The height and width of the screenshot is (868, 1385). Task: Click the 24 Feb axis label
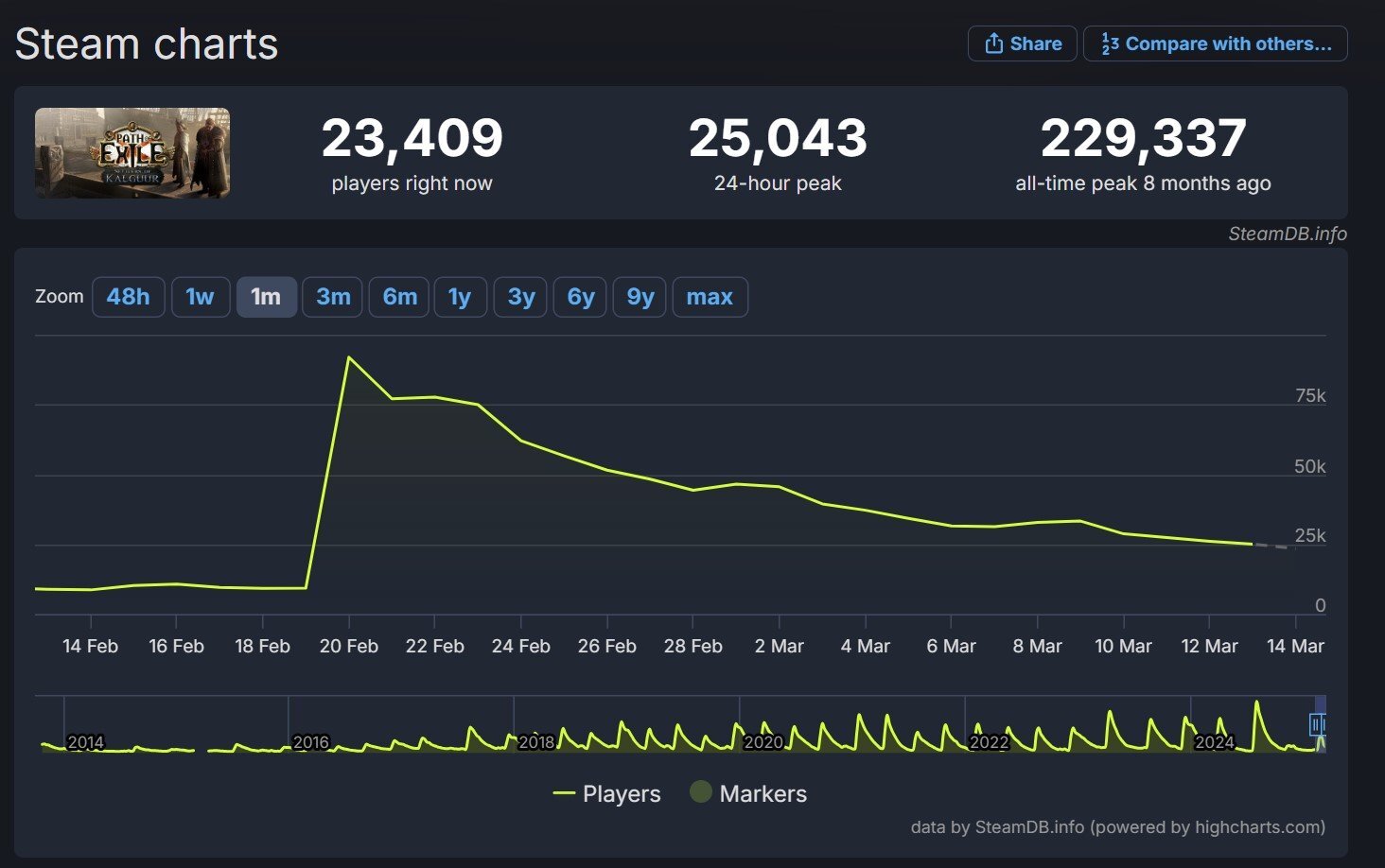tap(521, 646)
